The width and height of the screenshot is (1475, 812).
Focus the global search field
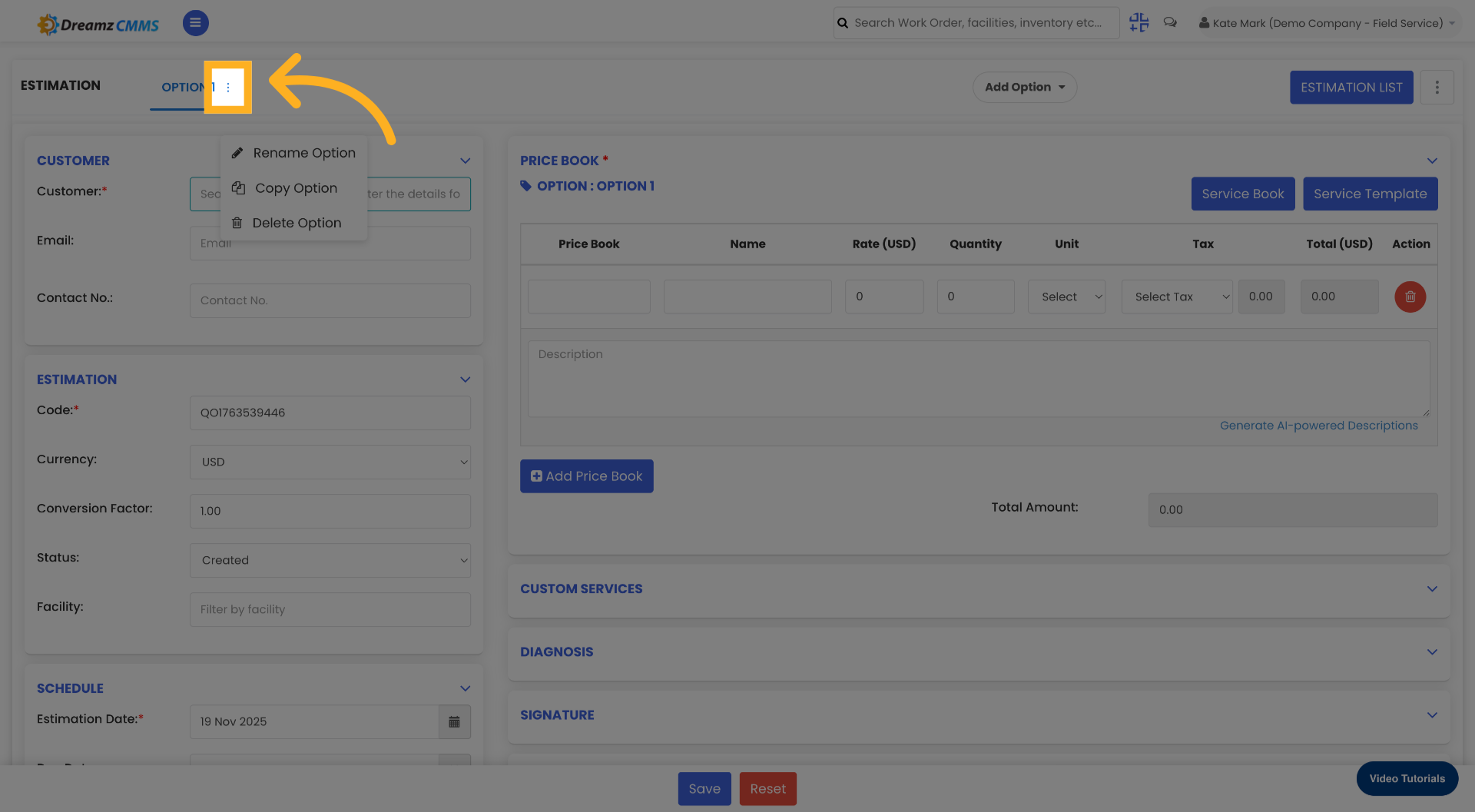coord(977,23)
